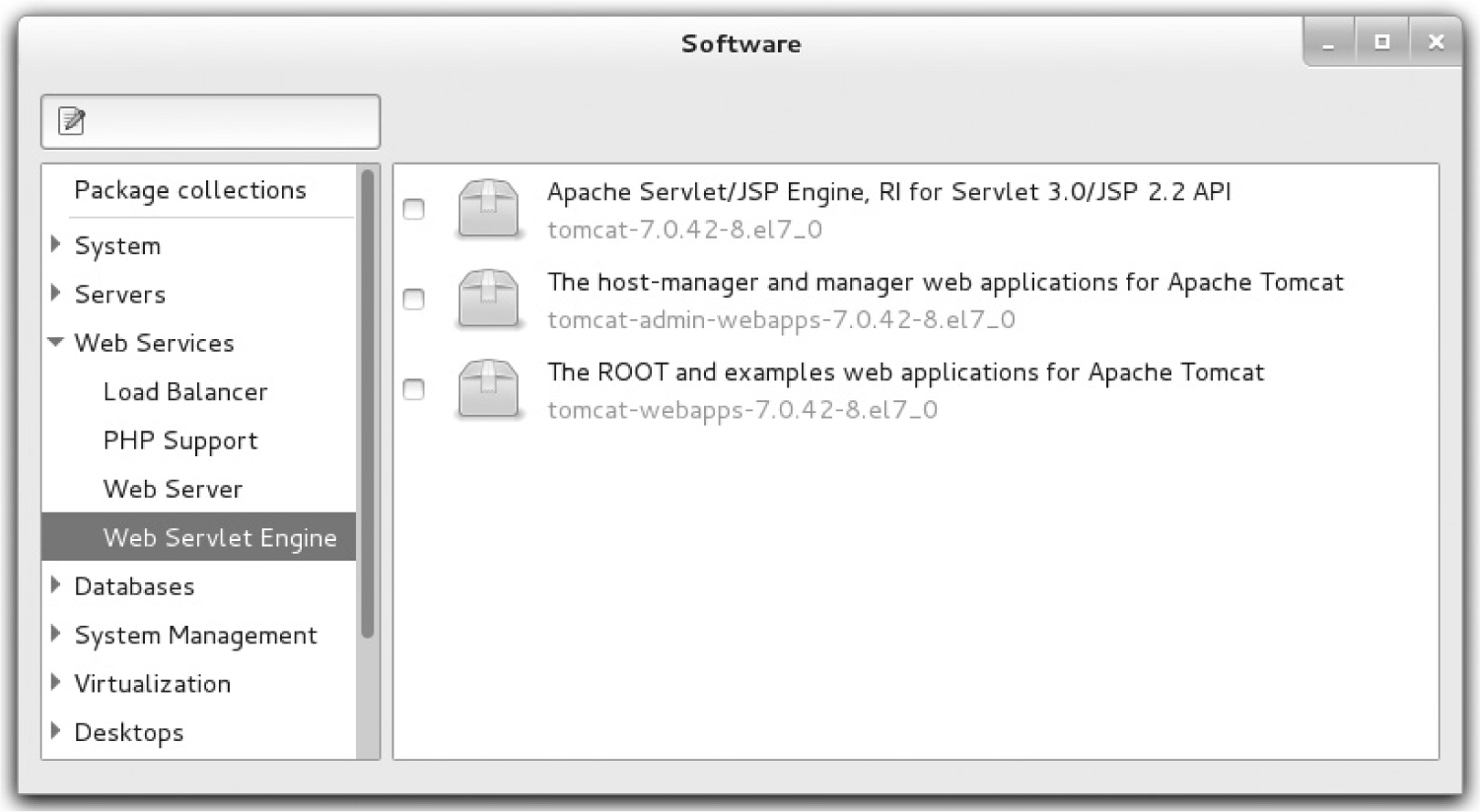The width and height of the screenshot is (1480, 812).
Task: Select the Load Balancer group
Action: (x=185, y=392)
